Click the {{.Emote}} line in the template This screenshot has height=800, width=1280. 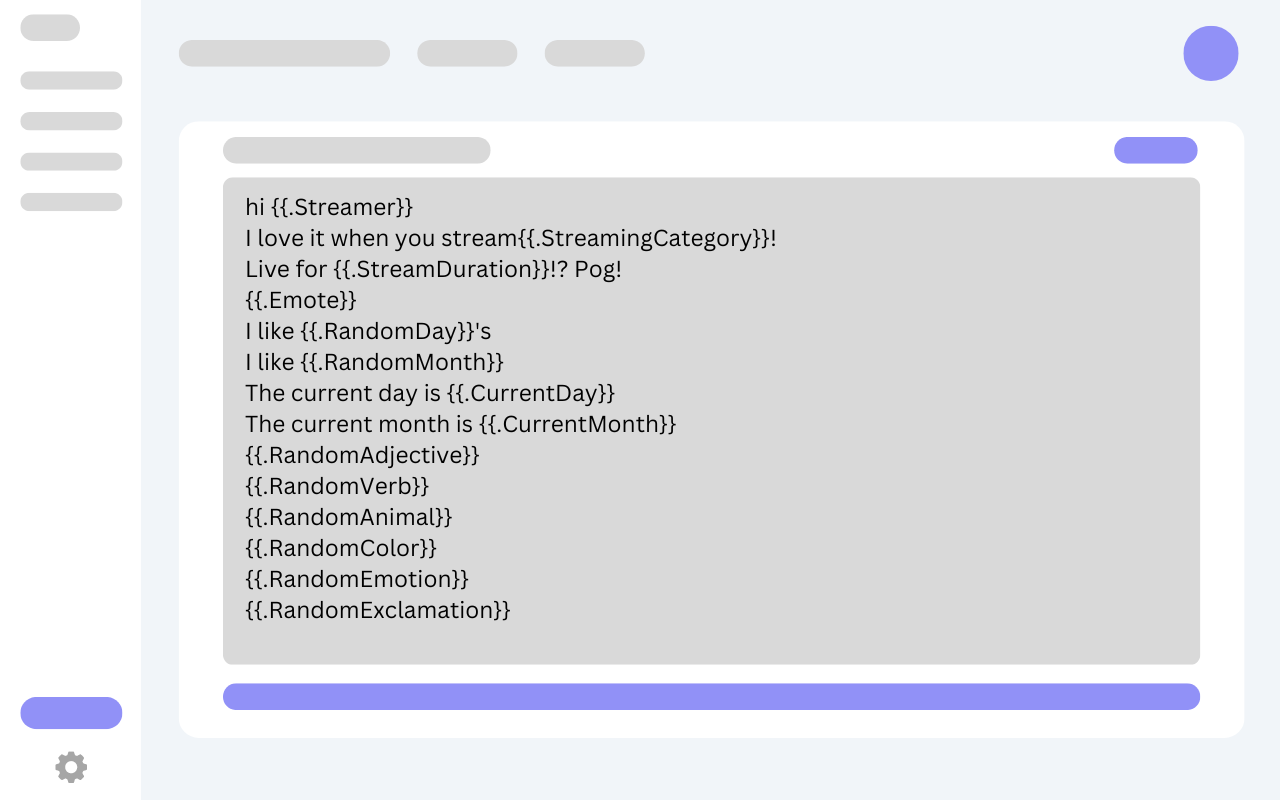(301, 301)
